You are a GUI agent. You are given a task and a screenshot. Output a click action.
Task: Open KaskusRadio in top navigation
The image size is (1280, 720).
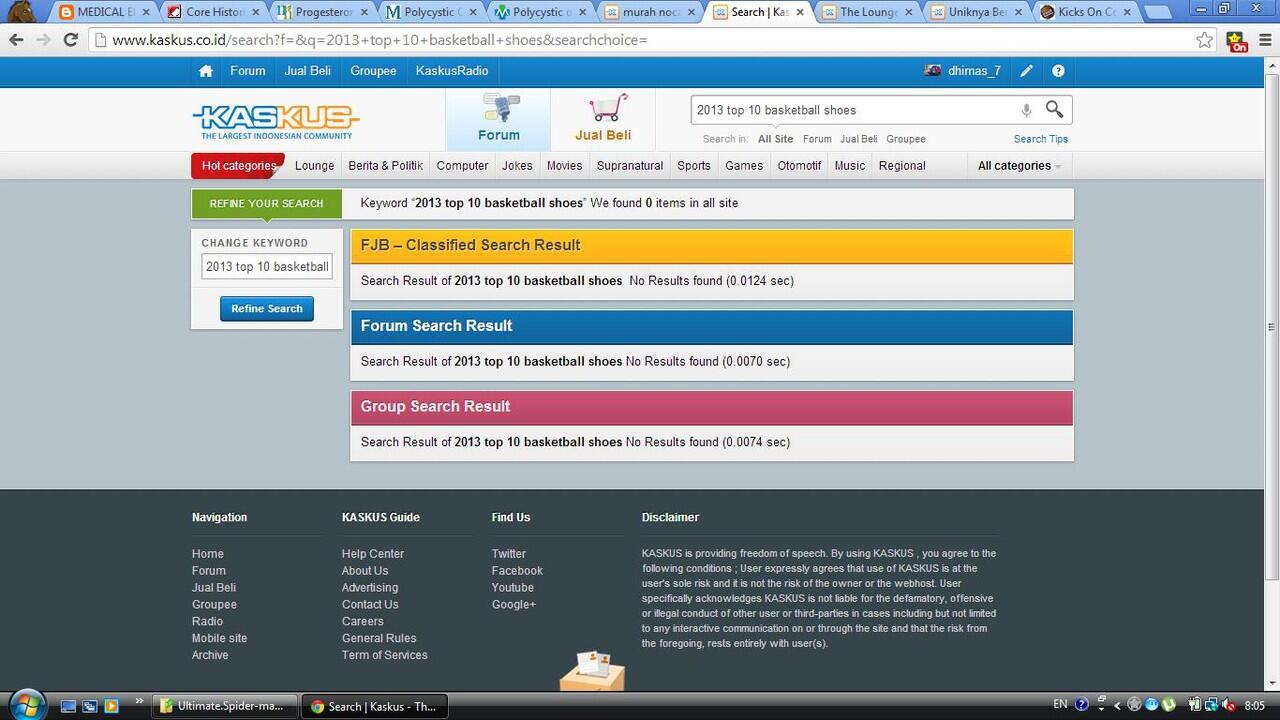point(452,71)
